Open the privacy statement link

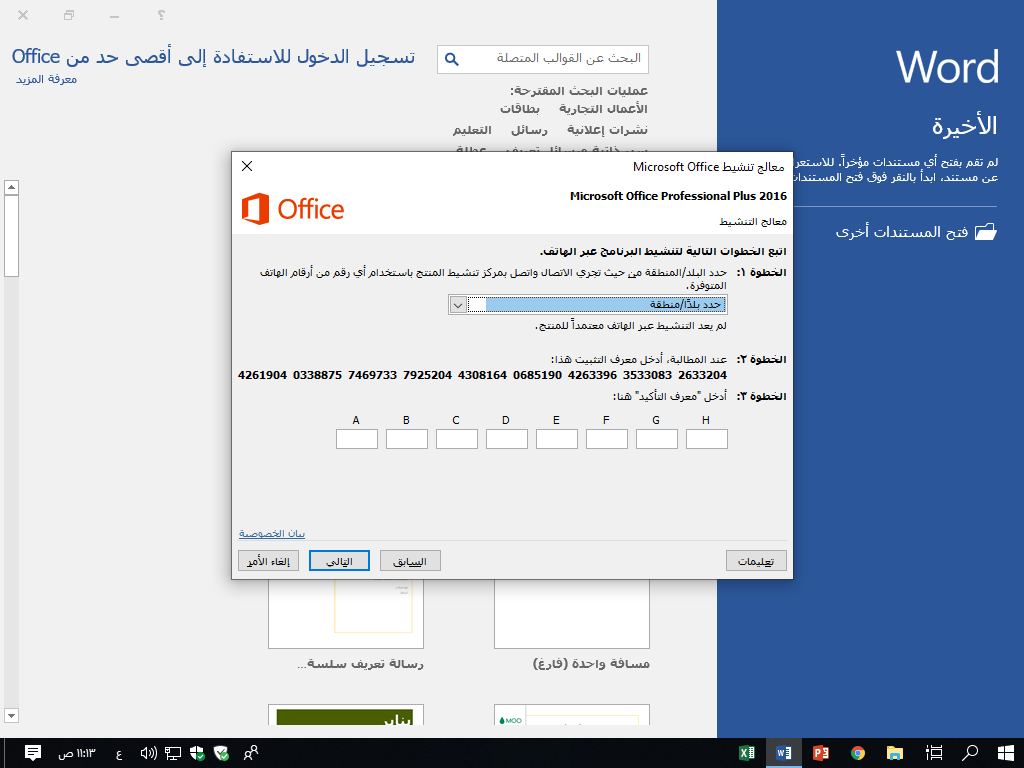tap(272, 533)
